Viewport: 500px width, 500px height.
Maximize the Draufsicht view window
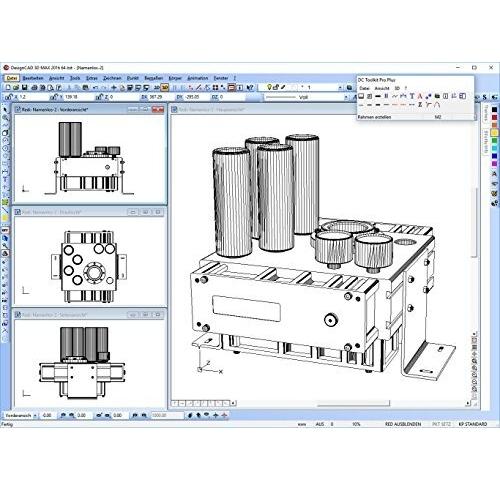[145, 212]
